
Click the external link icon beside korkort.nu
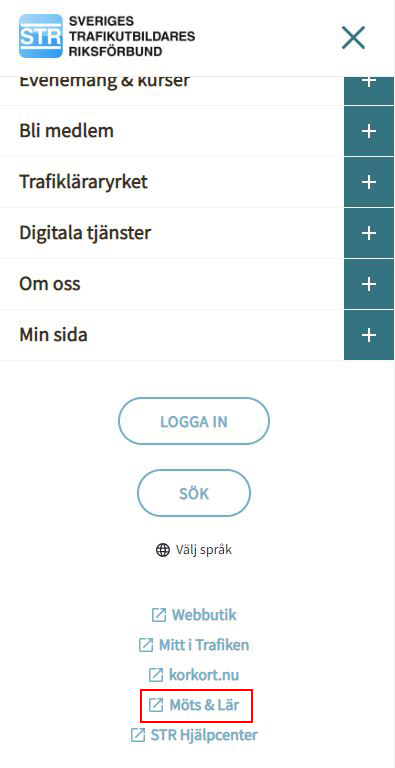[x=156, y=675]
